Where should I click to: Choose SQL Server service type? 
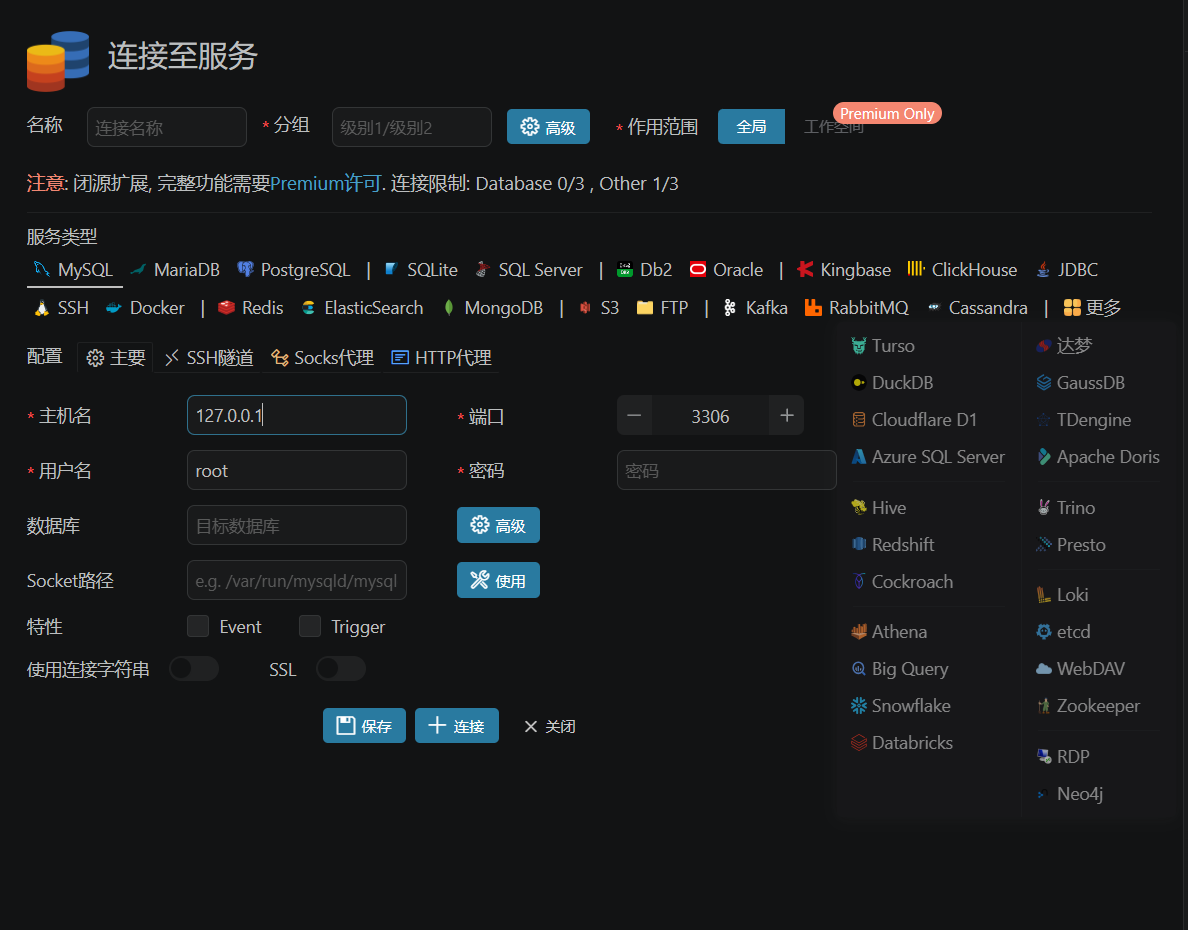coord(529,270)
